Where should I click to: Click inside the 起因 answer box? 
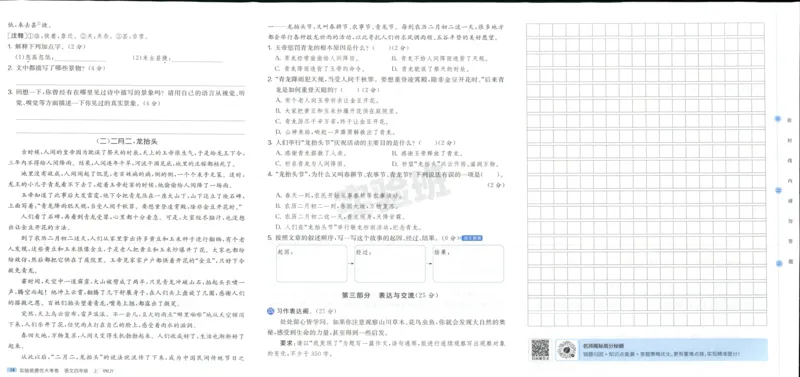311,264
